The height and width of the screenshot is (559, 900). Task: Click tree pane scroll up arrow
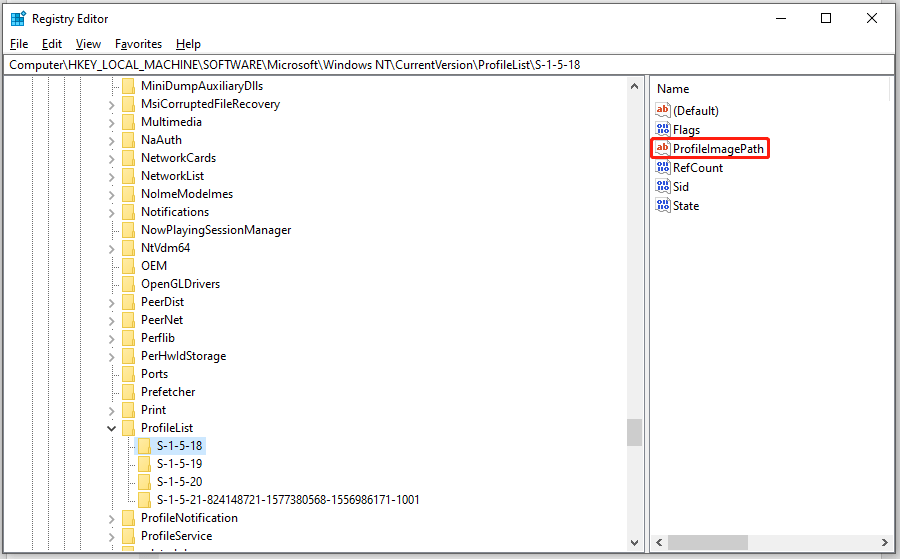634,86
